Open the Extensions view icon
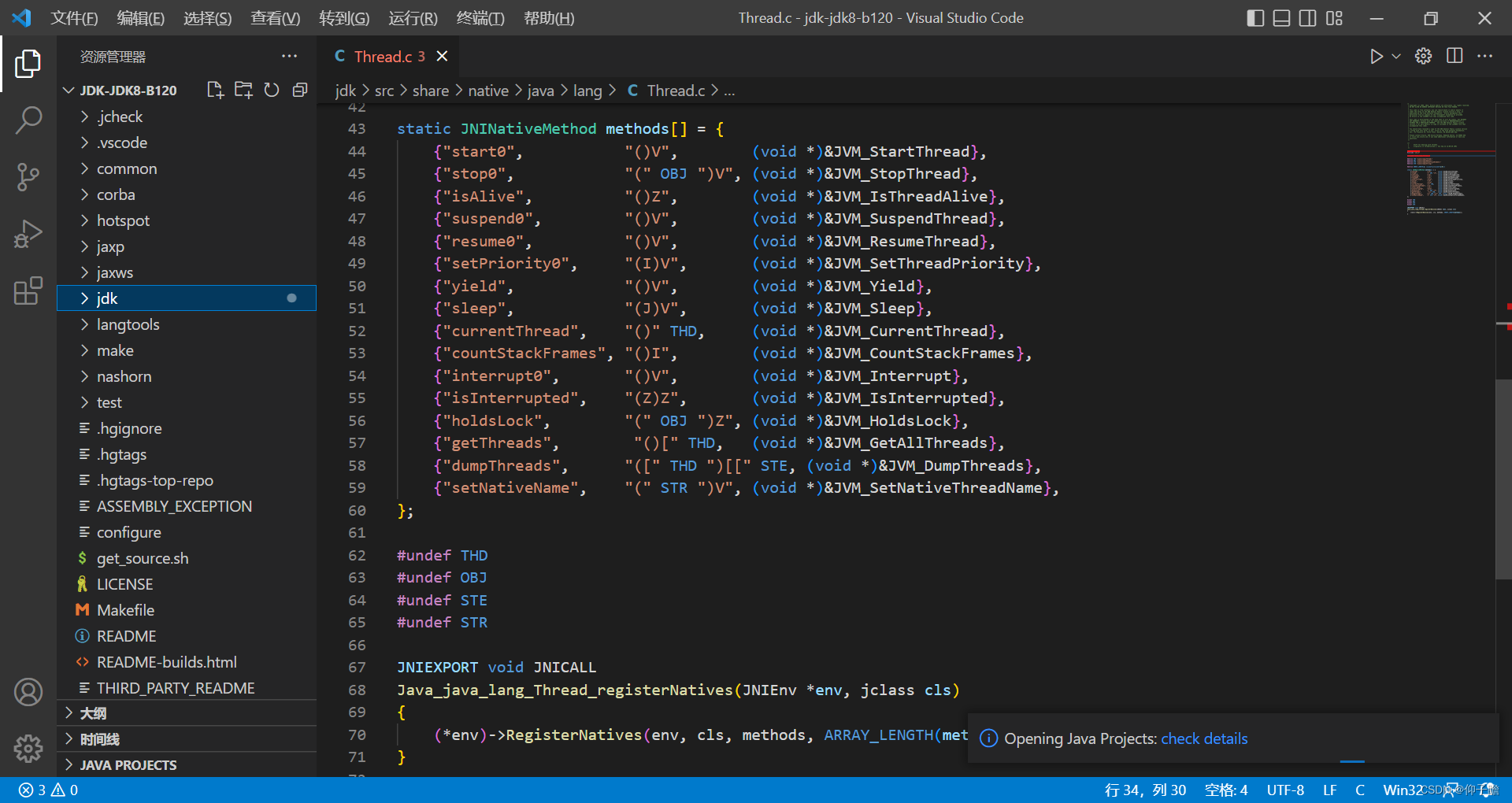This screenshot has height=803, width=1512. 28,290
